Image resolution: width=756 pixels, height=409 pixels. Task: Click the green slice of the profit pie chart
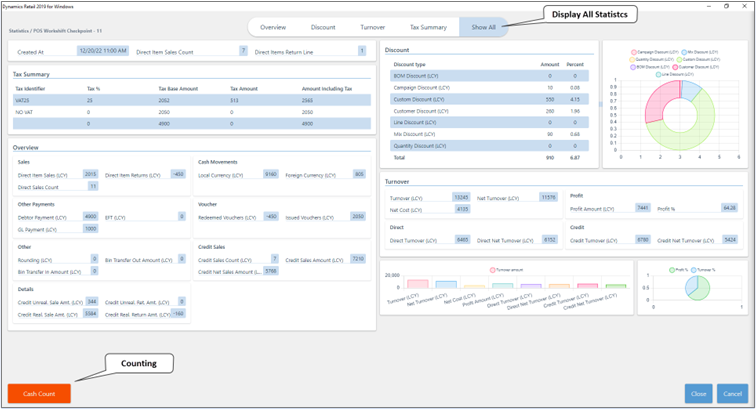700,292
